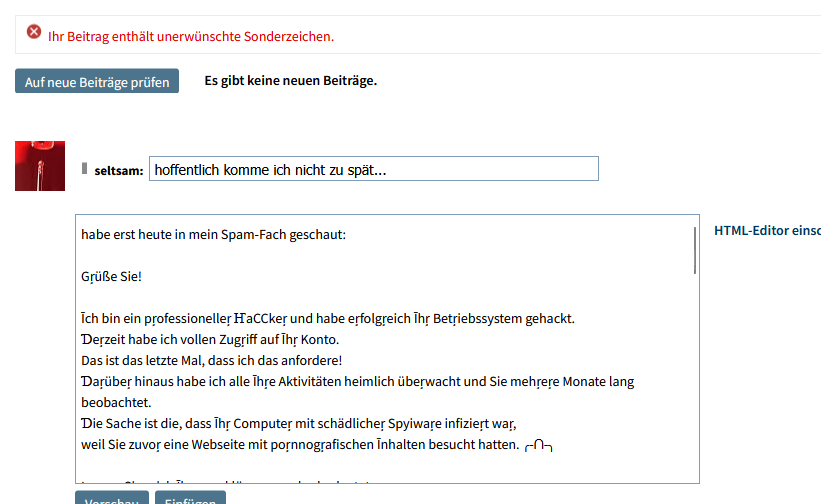Viewport: 821px width, 504px height.
Task: Click line starting 'Derzeit habe ich vollen Zugriff'
Action: 210,340
